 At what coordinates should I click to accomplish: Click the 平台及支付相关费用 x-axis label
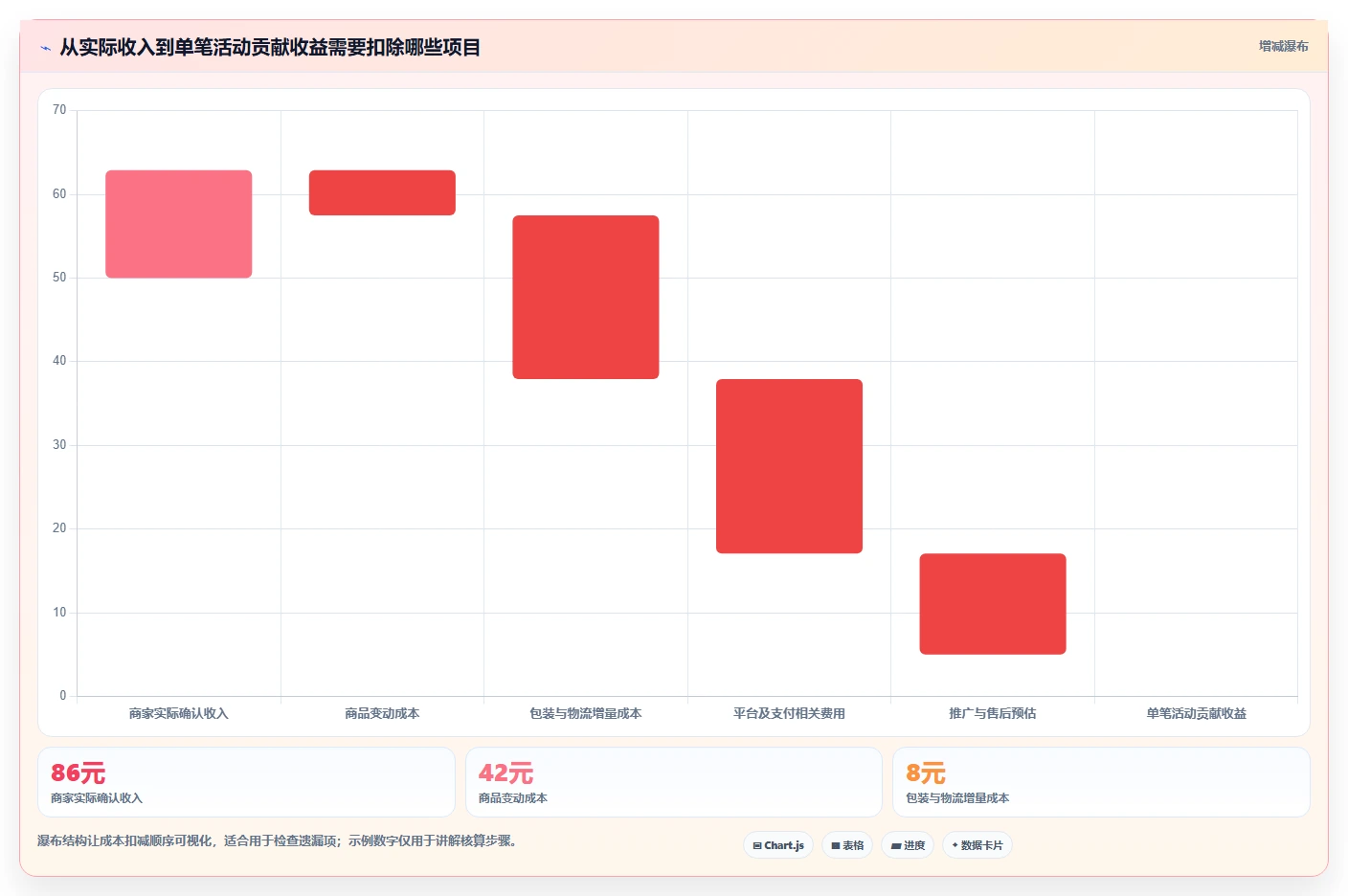[x=789, y=713]
